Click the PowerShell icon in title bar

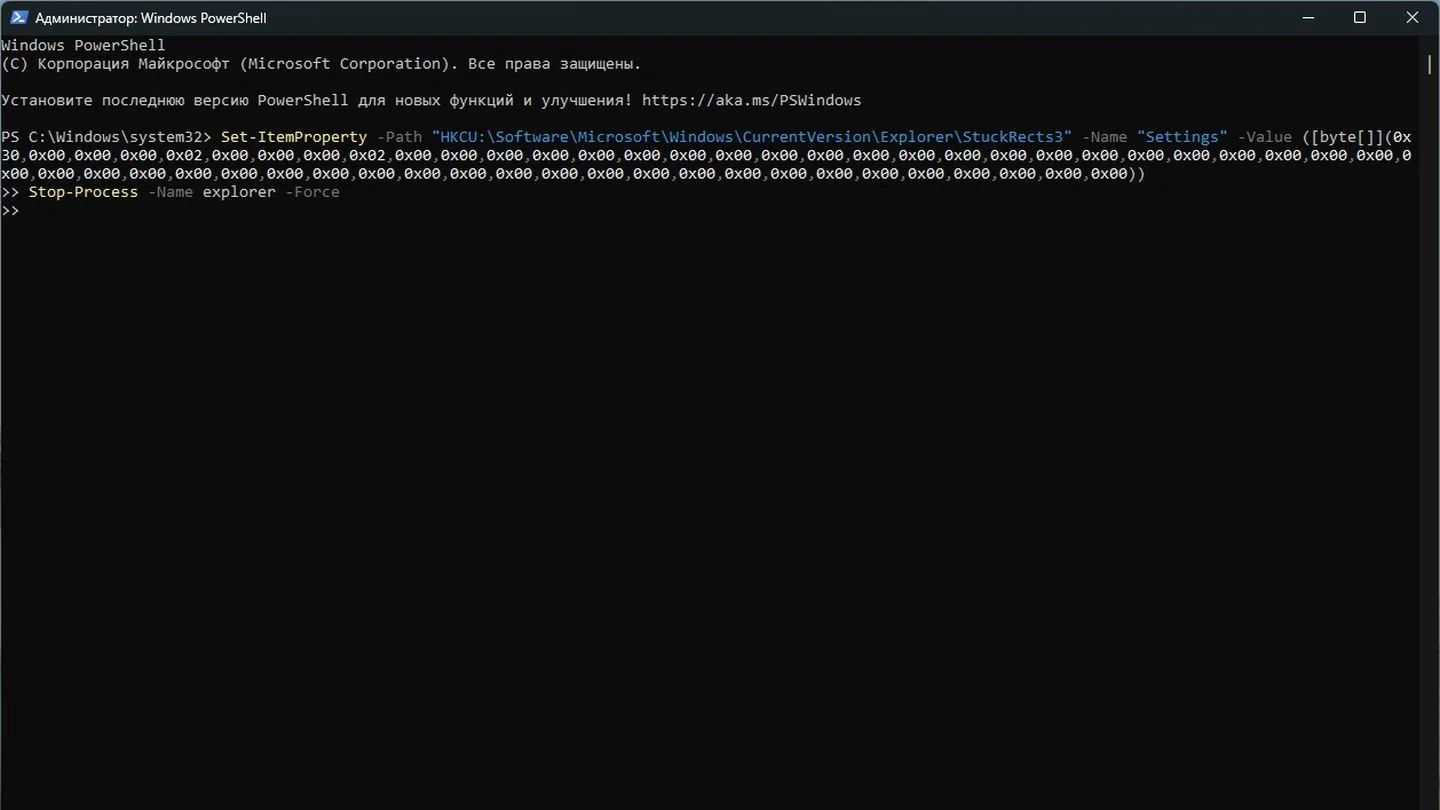(x=18, y=17)
